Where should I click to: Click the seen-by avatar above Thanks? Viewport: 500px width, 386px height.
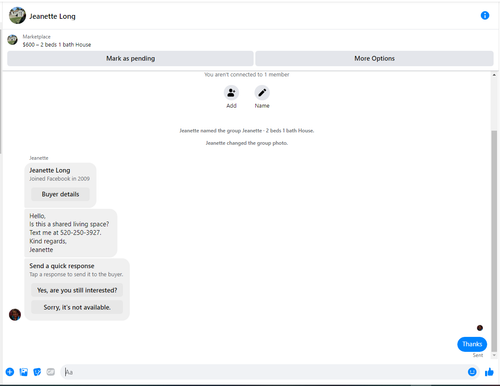pos(480,328)
